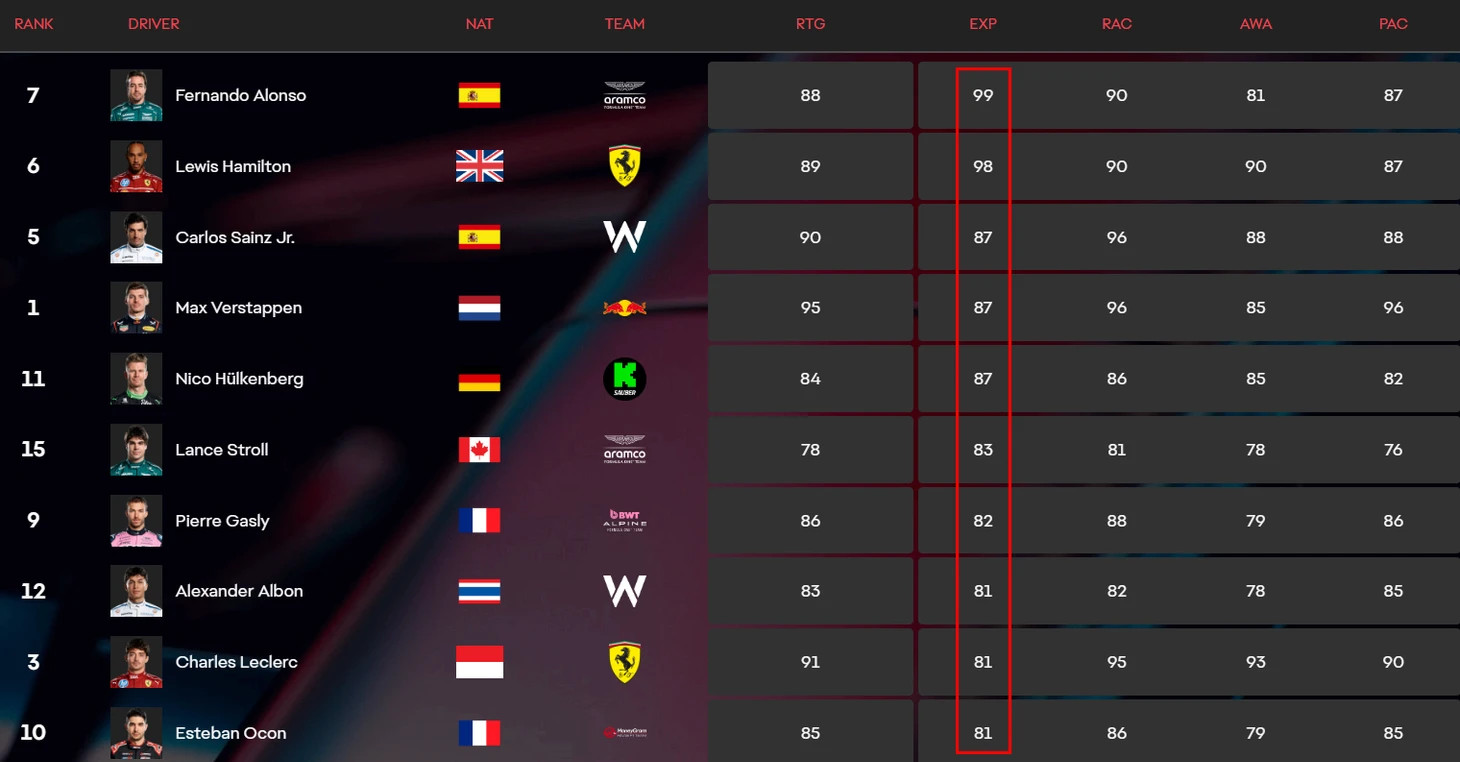Screen dimensions: 1460x762
Task: Sort the table by EXP column
Action: coord(983,24)
